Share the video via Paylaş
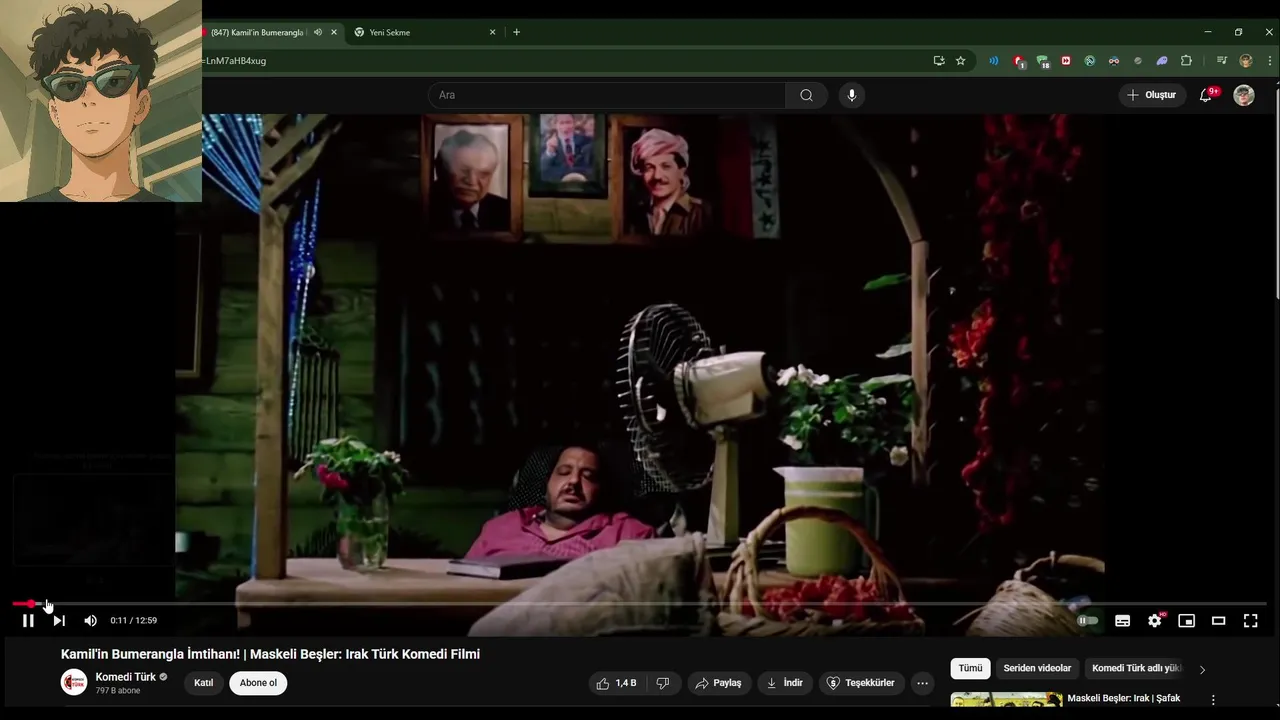The width and height of the screenshot is (1280, 720). pos(718,683)
